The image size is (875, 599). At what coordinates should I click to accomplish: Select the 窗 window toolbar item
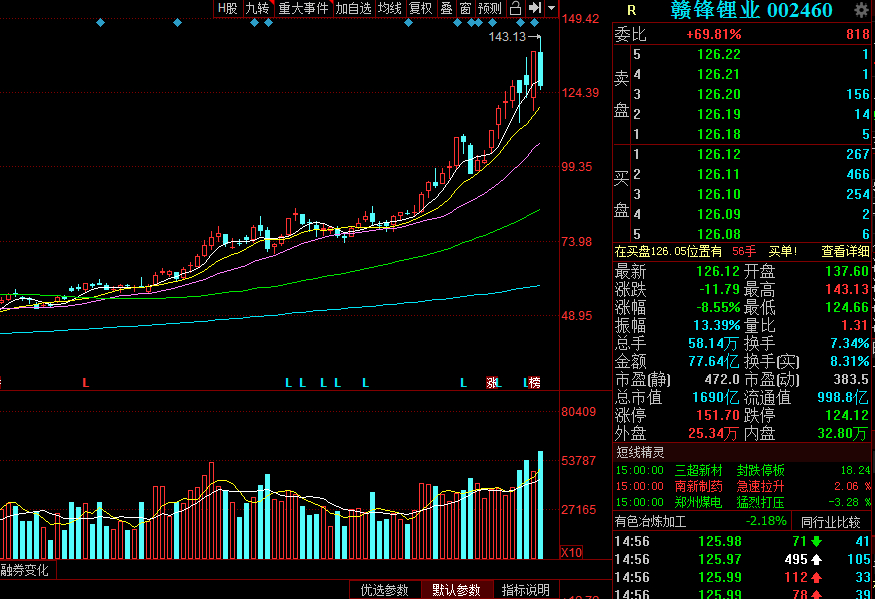point(465,8)
